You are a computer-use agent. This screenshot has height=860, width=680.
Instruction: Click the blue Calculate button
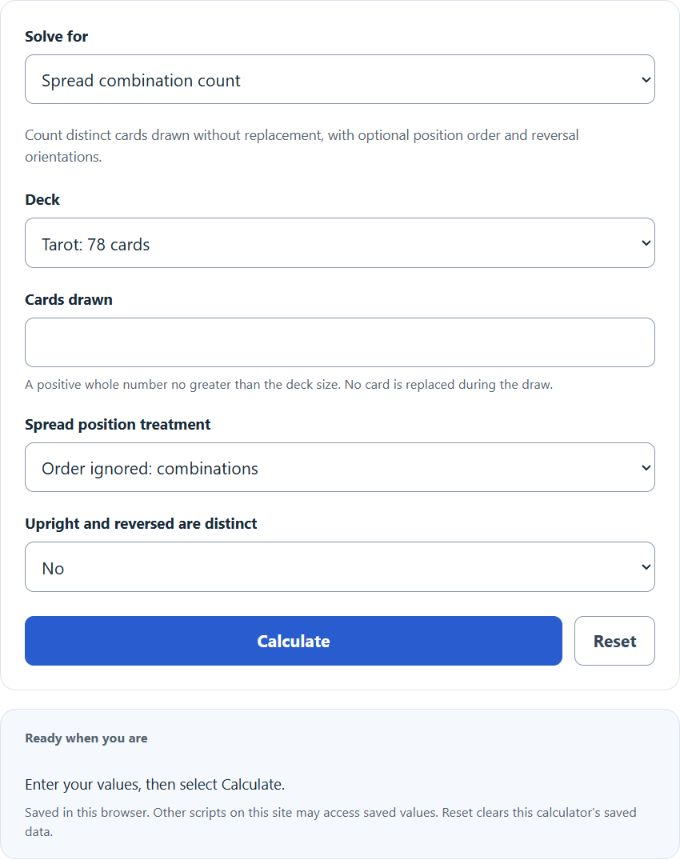[x=293, y=641]
